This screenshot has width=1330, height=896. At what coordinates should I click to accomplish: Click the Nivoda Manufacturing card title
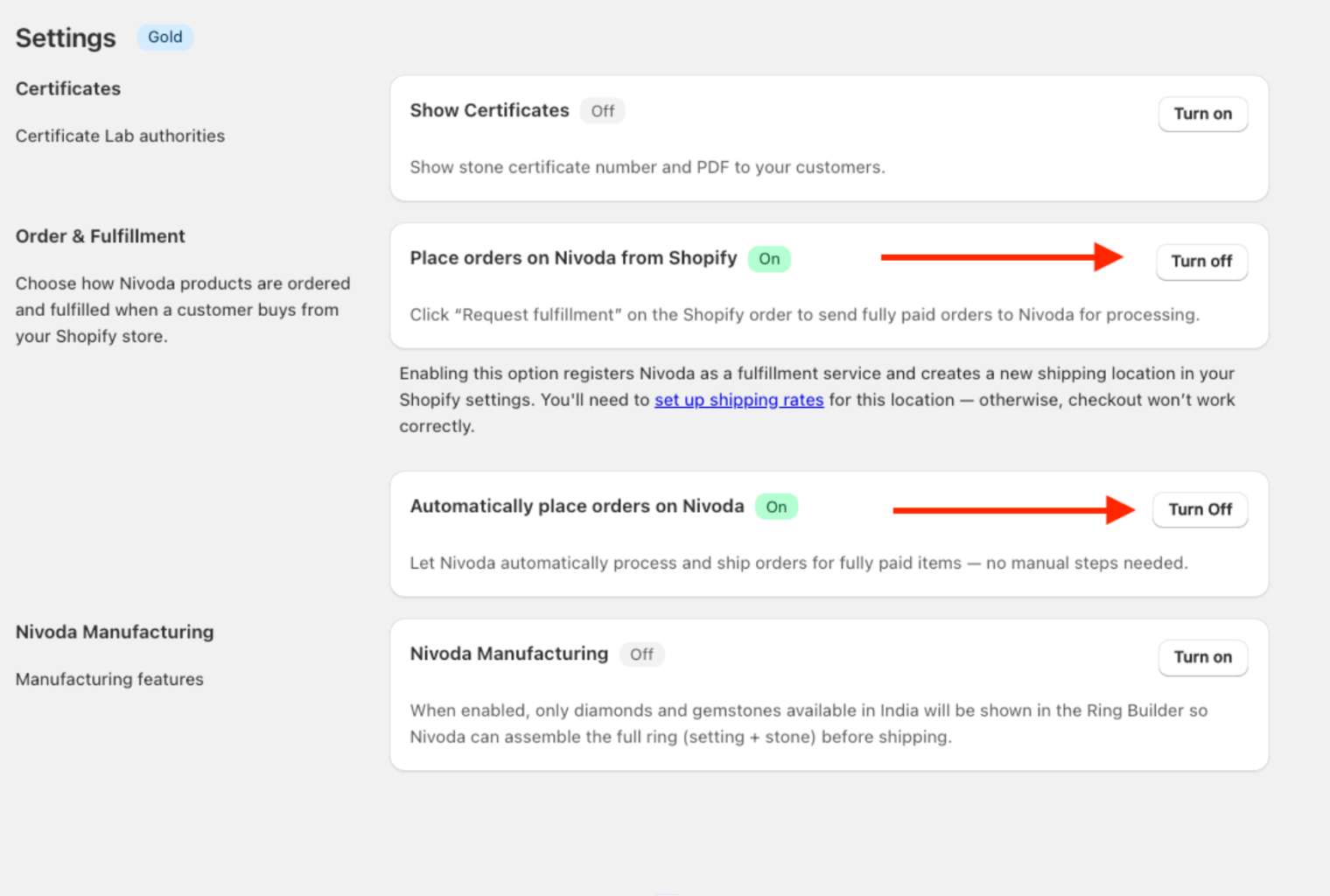(508, 654)
